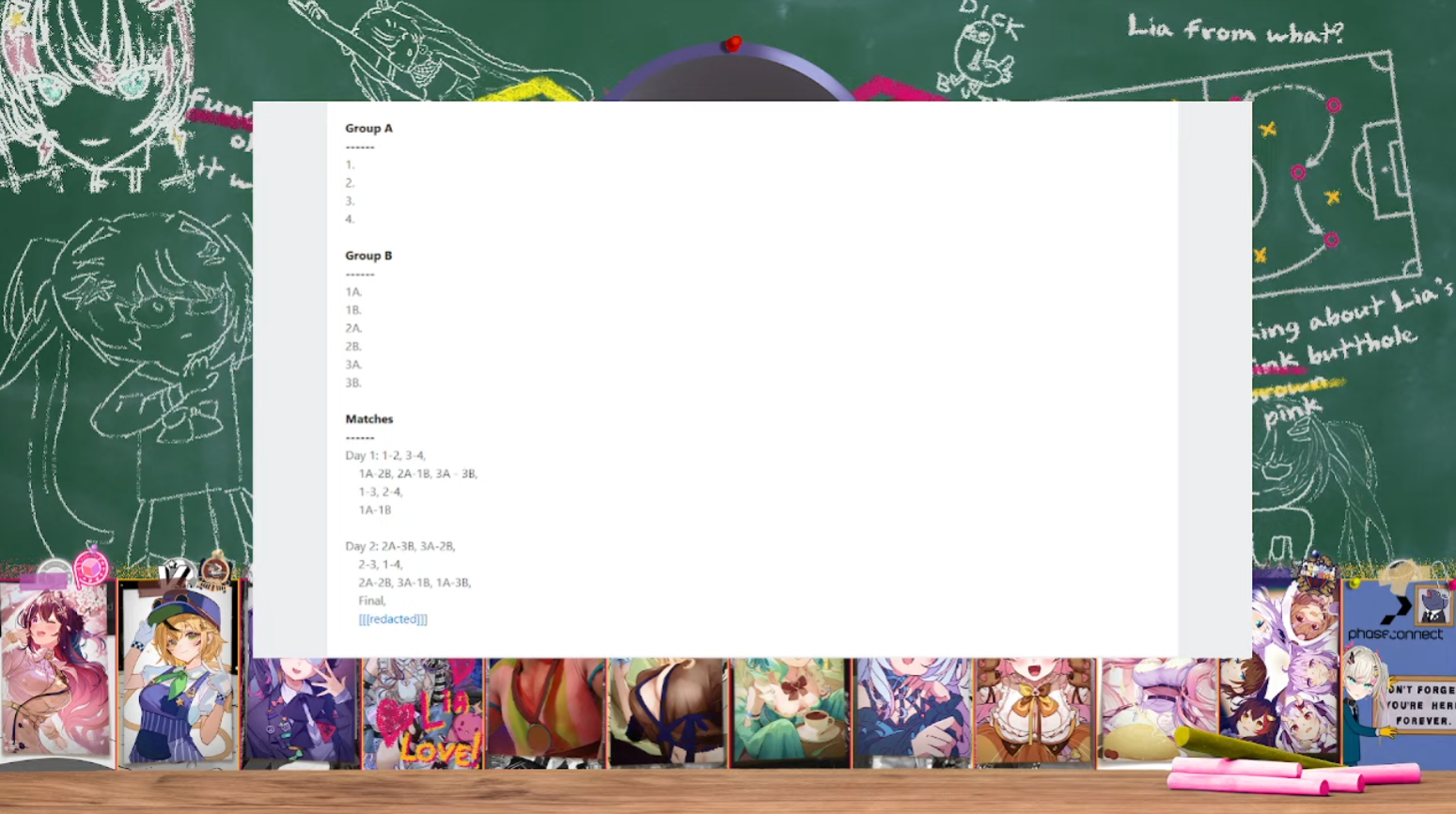Click the 'Group A' heading
Screen dimensions: 1456x814
(x=368, y=129)
